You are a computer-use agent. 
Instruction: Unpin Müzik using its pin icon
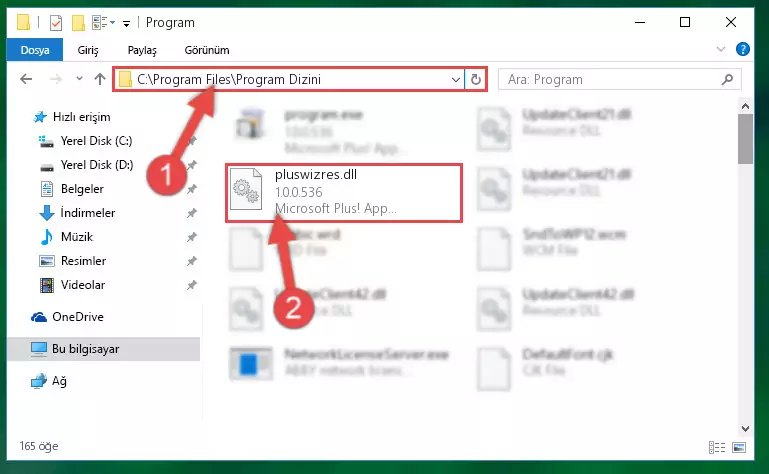[x=192, y=237]
